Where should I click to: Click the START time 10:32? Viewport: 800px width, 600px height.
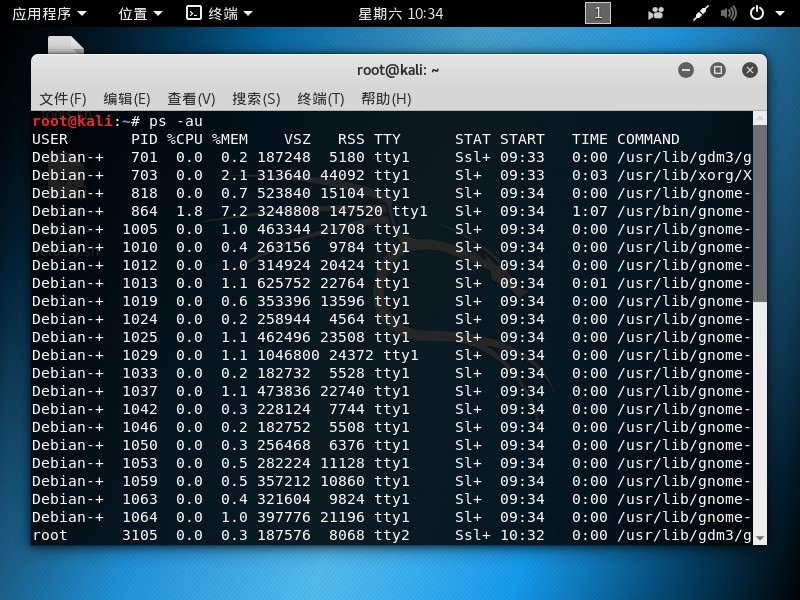(522, 535)
